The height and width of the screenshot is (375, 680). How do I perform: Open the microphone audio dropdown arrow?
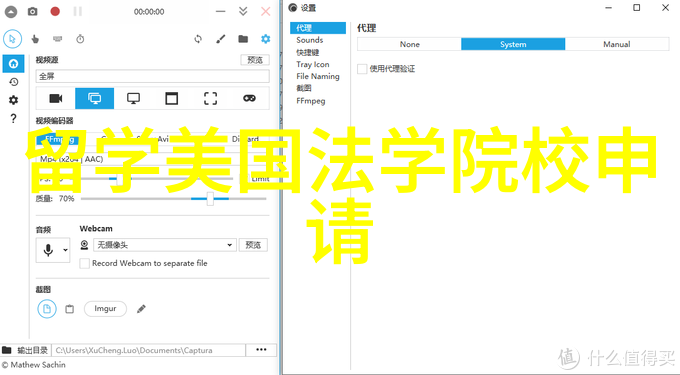(65, 250)
